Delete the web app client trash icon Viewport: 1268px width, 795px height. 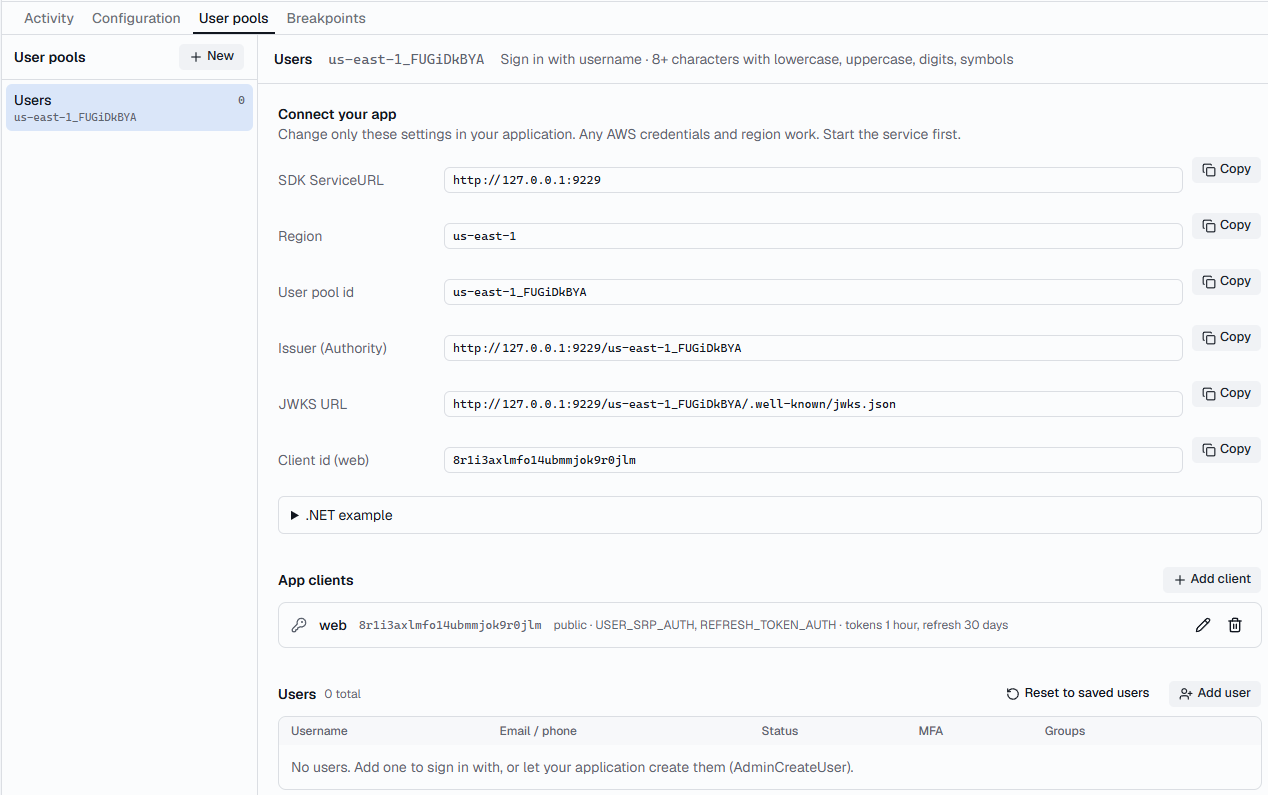pos(1235,625)
